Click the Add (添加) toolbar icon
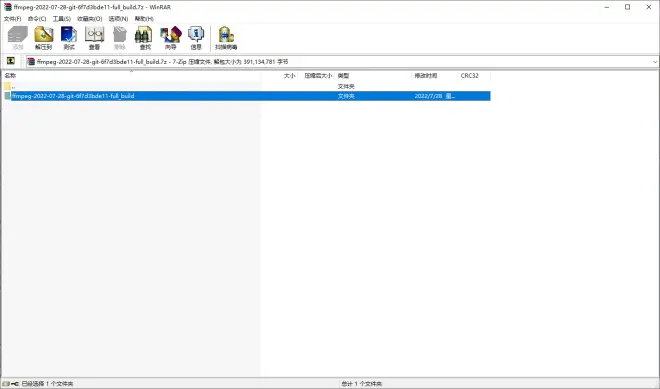660x389 pixels. (x=18, y=38)
